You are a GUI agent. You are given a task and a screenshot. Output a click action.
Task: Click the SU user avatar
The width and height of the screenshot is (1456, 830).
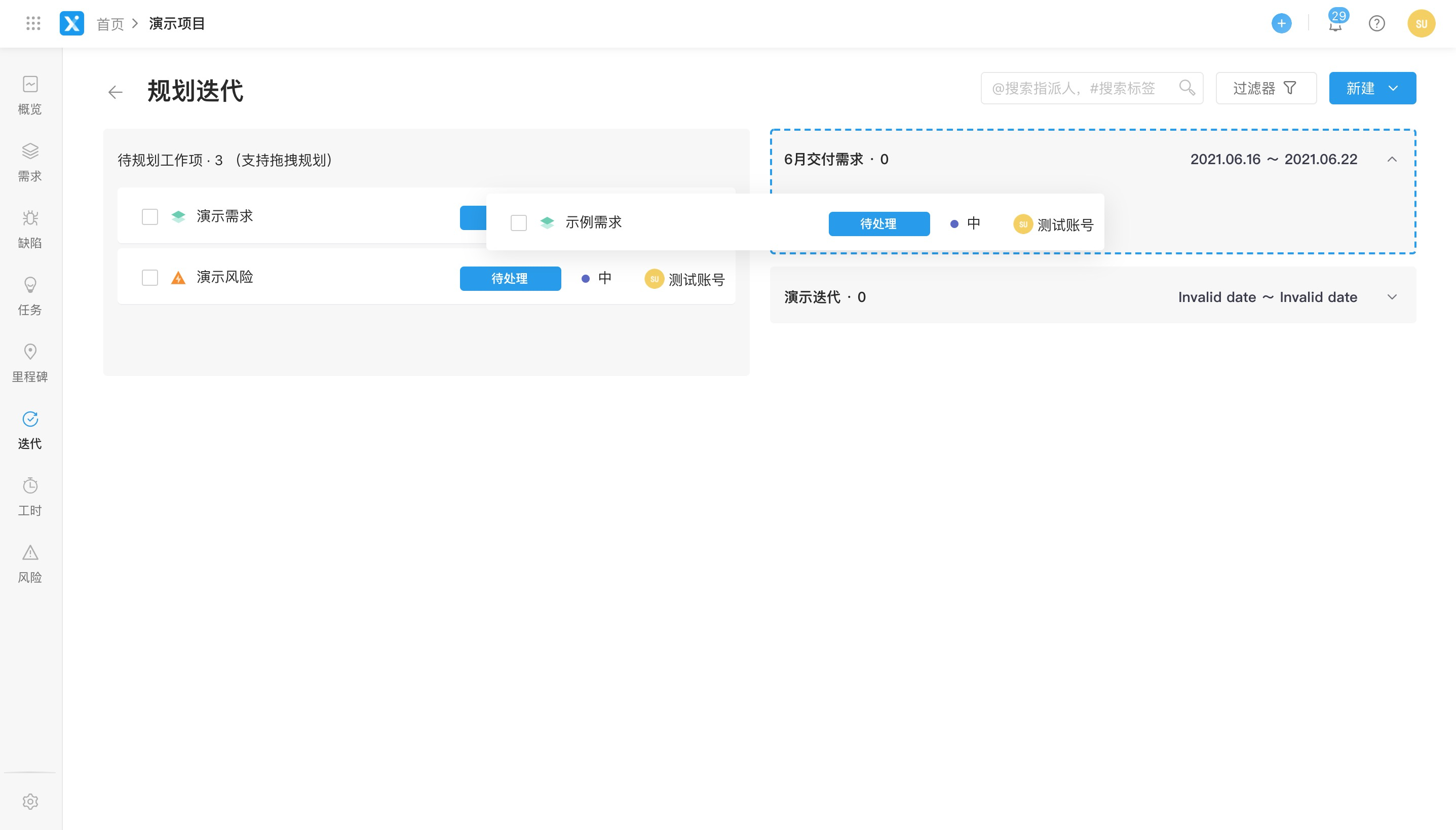[1421, 23]
